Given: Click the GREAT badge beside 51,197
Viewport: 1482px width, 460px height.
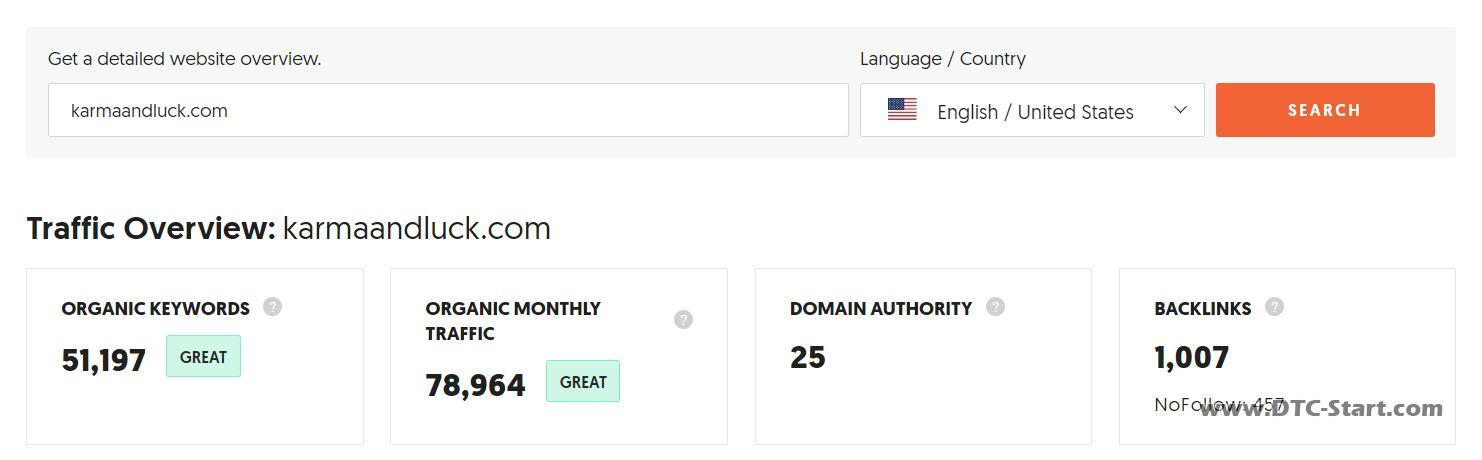Looking at the screenshot, I should [x=203, y=357].
